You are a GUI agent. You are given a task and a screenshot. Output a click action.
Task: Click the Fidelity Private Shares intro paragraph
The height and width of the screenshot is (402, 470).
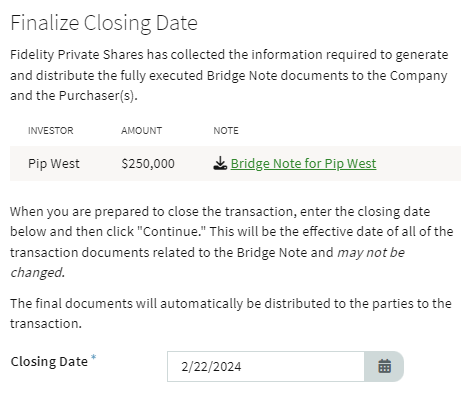229,75
